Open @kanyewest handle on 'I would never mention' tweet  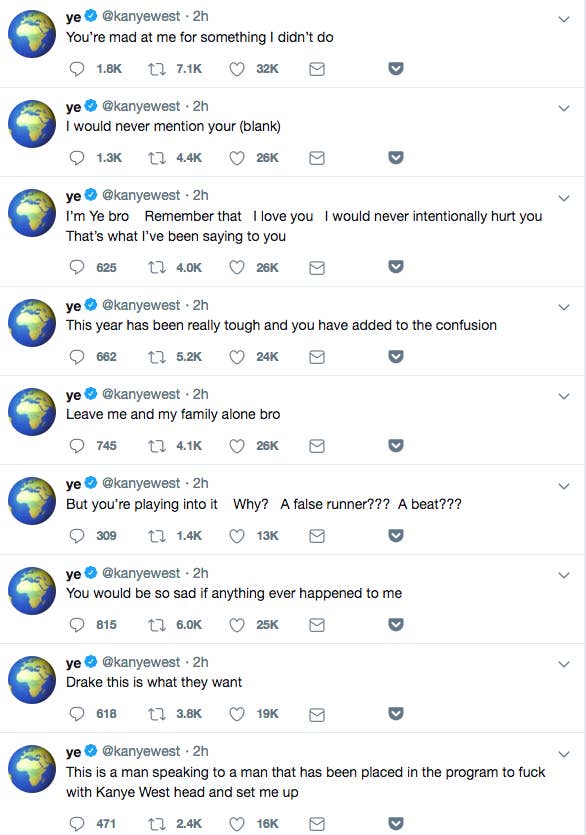[141, 106]
